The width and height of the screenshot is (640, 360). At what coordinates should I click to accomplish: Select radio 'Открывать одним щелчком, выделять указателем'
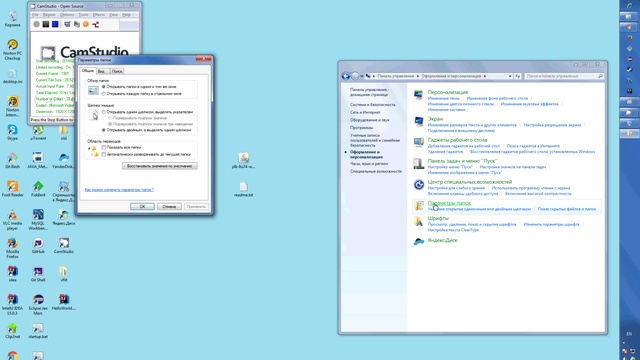click(104, 112)
